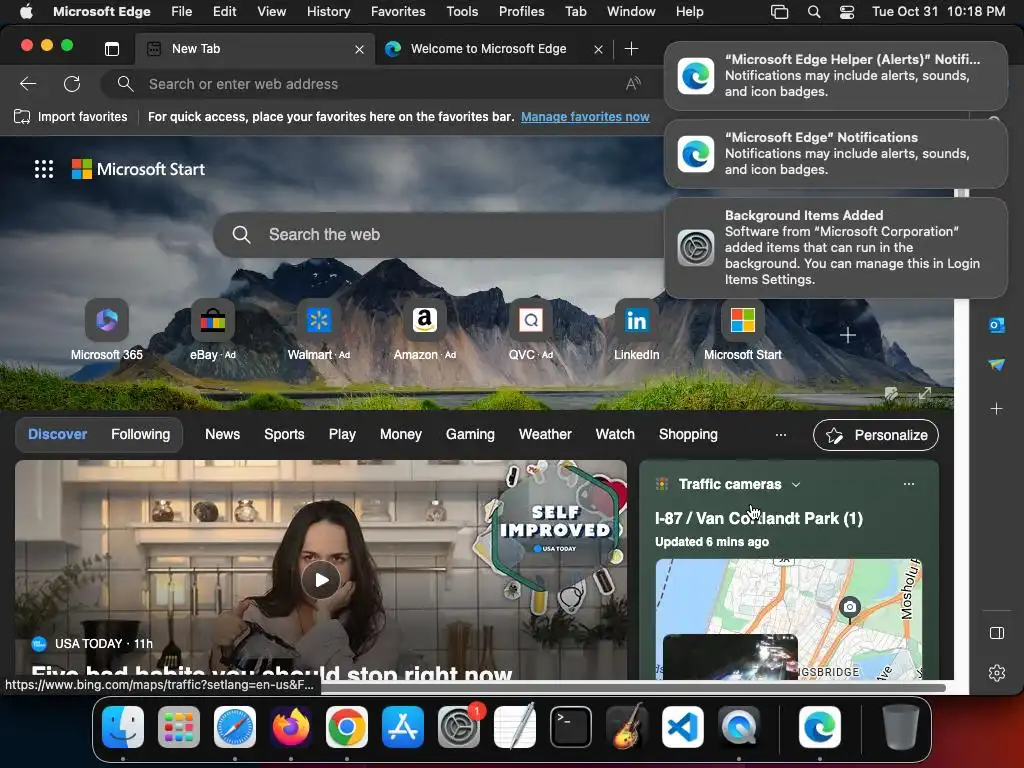Open the News category
The height and width of the screenshot is (768, 1024).
(222, 434)
